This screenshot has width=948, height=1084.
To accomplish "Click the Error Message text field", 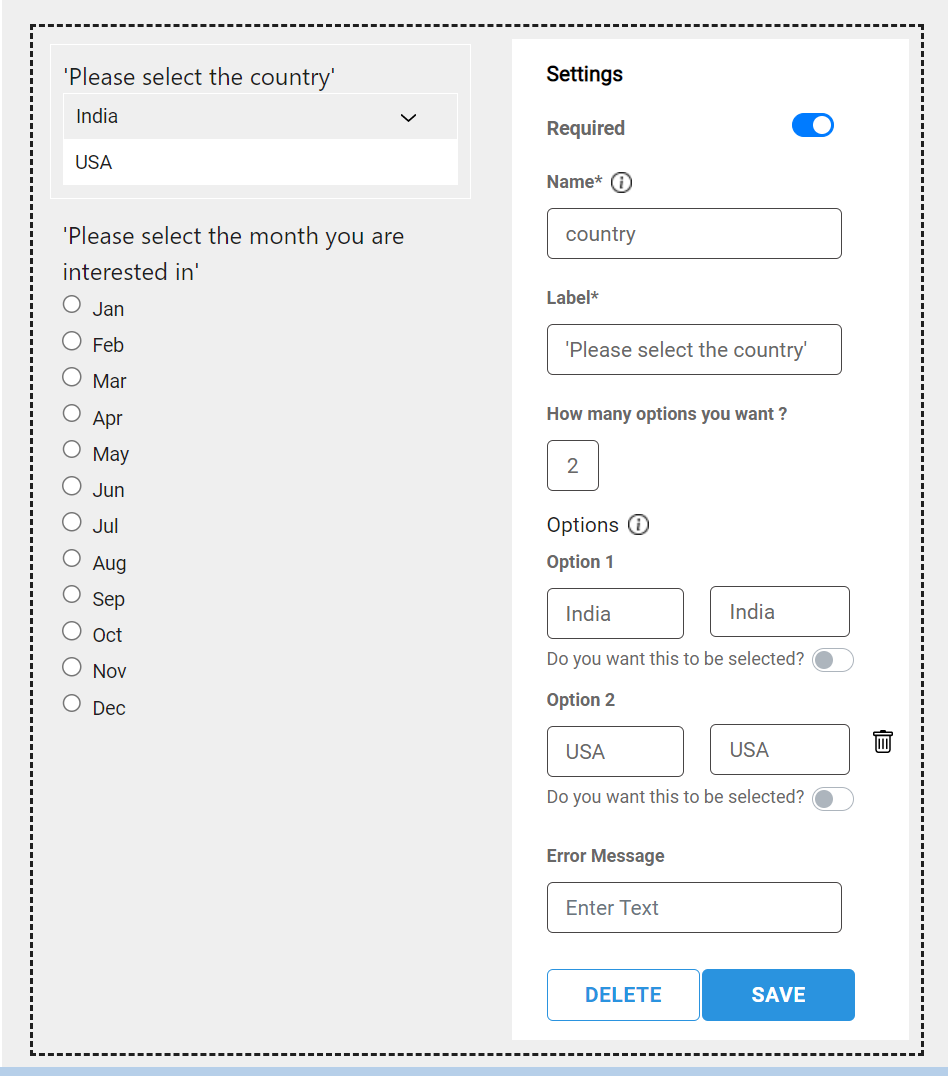I will pyautogui.click(x=694, y=908).
